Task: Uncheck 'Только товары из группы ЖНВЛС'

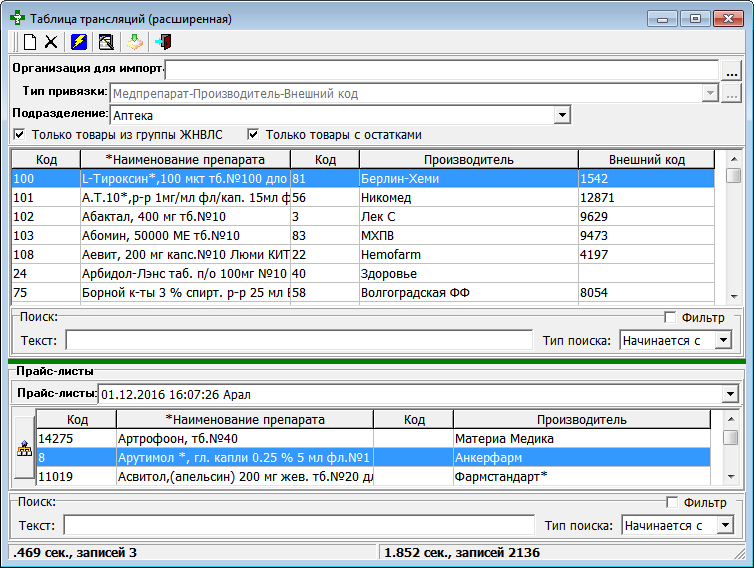Action: 19,135
